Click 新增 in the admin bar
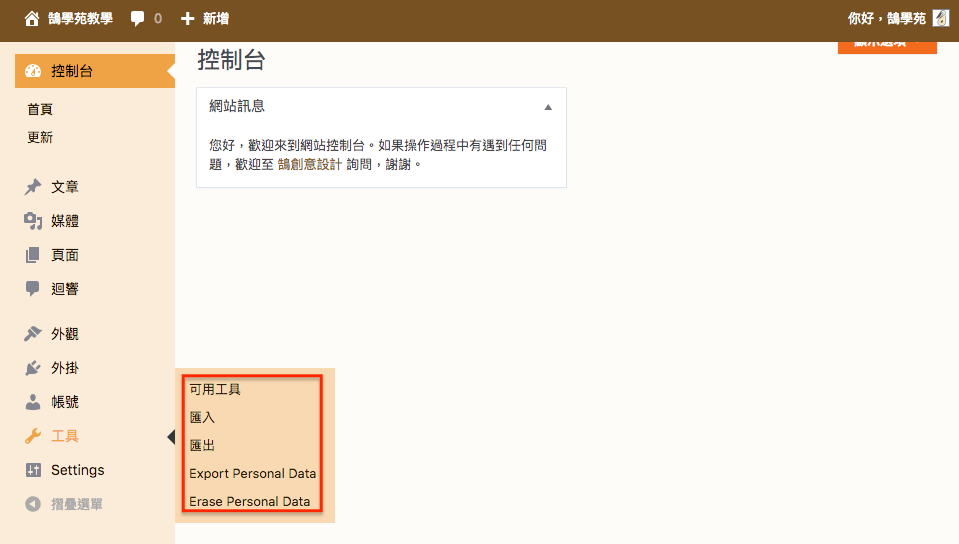This screenshot has width=959, height=544. coord(216,19)
